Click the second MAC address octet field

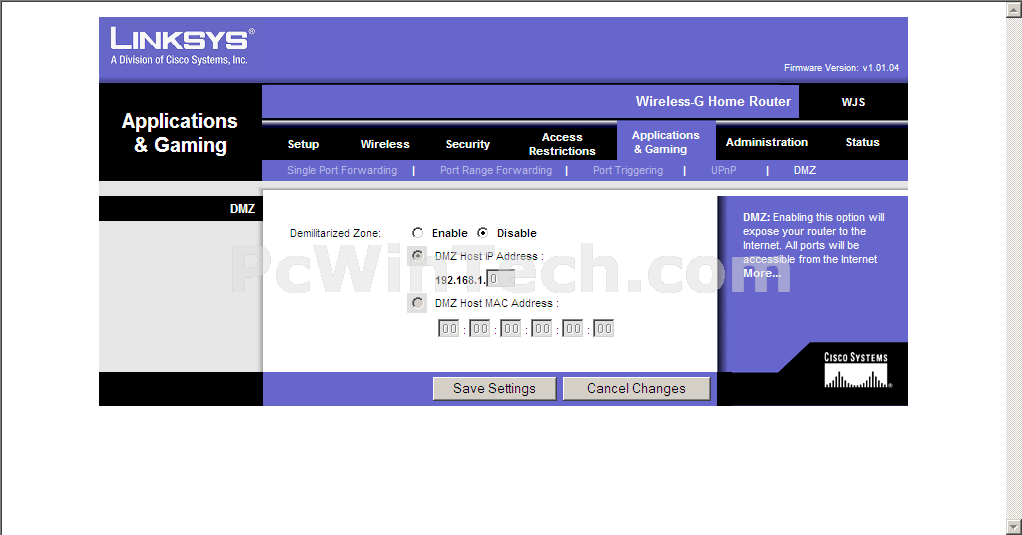tap(480, 328)
